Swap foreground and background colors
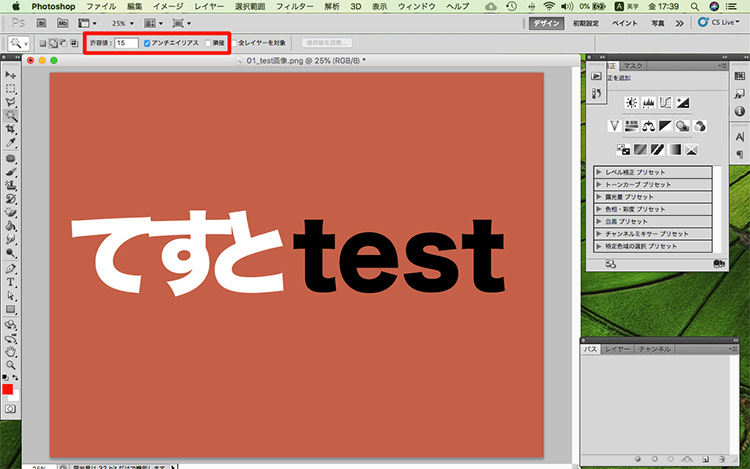Image resolution: width=750 pixels, height=469 pixels. 15,377
